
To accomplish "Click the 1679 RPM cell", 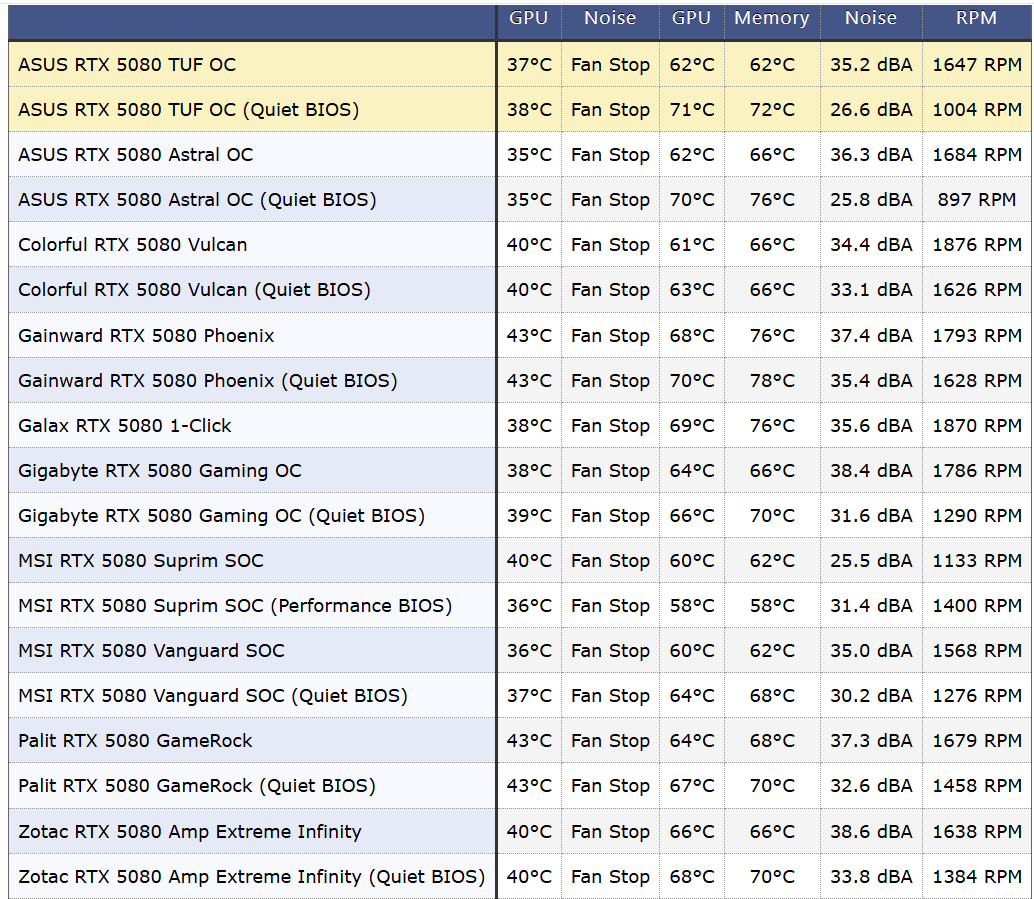I will click(977, 741).
